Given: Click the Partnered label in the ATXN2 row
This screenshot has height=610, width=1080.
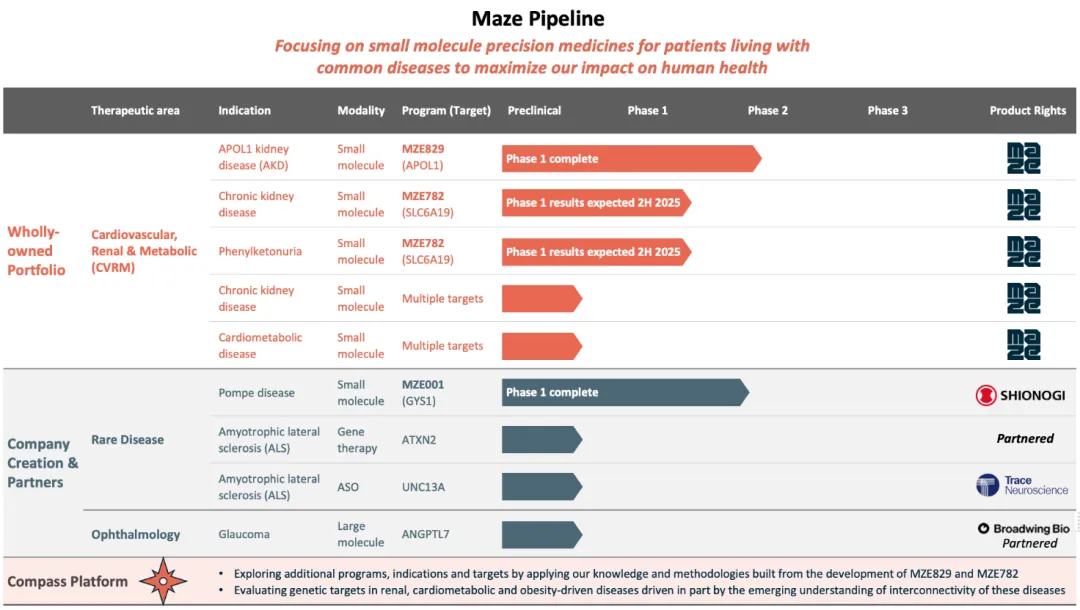Looking at the screenshot, I should [x=1025, y=438].
